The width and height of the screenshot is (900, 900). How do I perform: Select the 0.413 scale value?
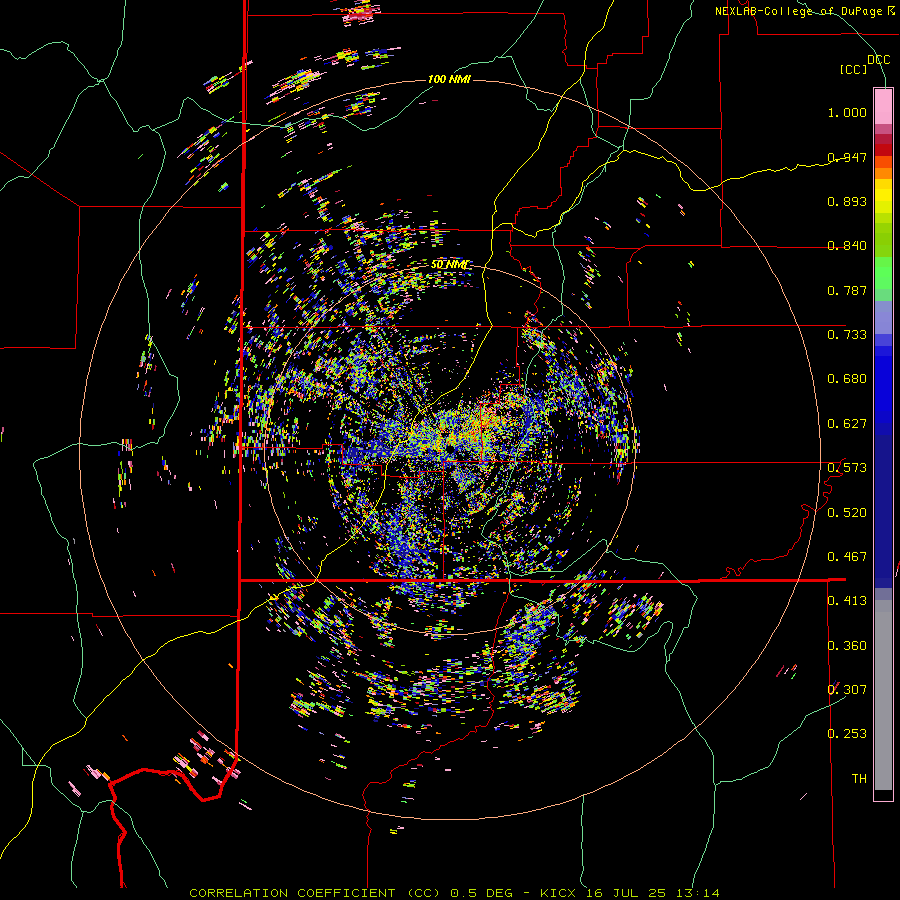[847, 601]
